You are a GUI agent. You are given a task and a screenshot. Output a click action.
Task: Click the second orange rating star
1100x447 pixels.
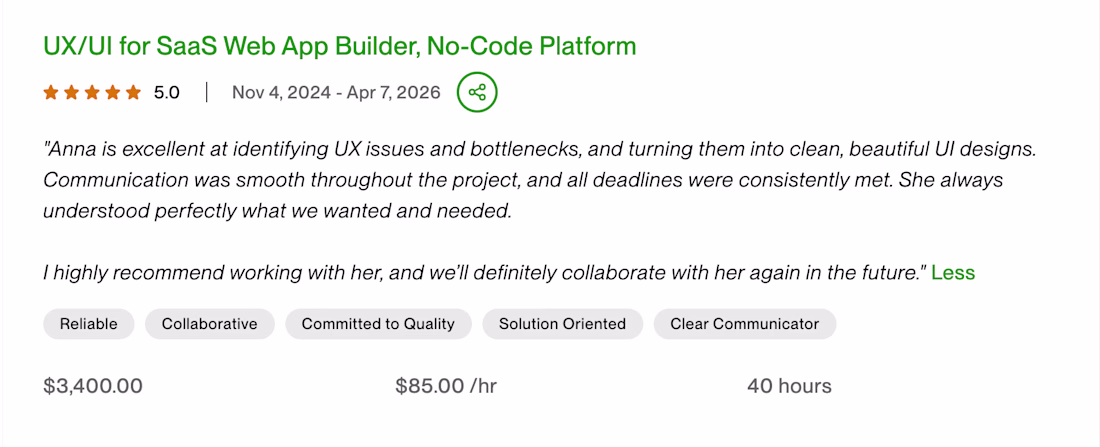[x=72, y=93]
